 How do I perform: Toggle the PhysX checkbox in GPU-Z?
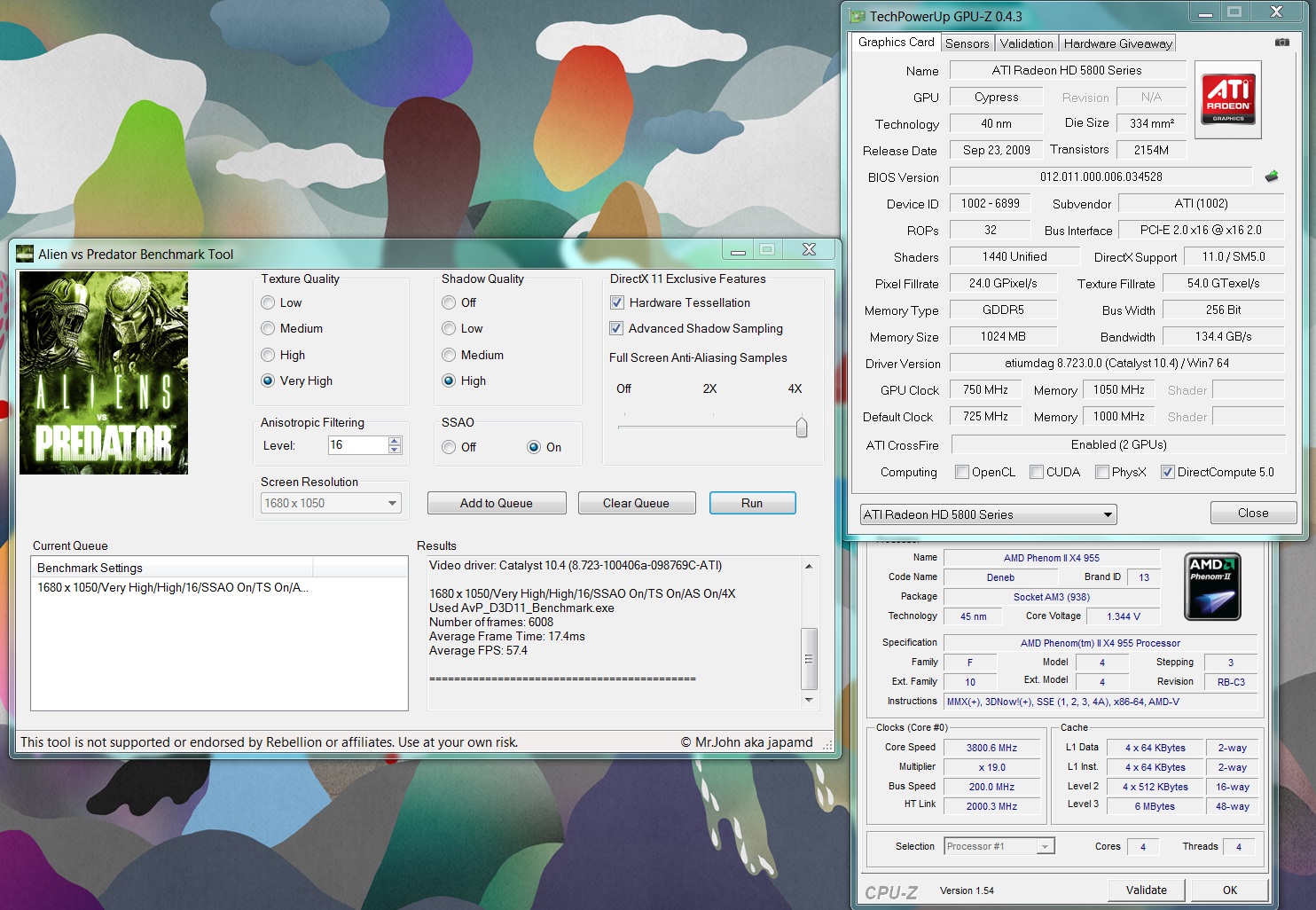point(1101,472)
